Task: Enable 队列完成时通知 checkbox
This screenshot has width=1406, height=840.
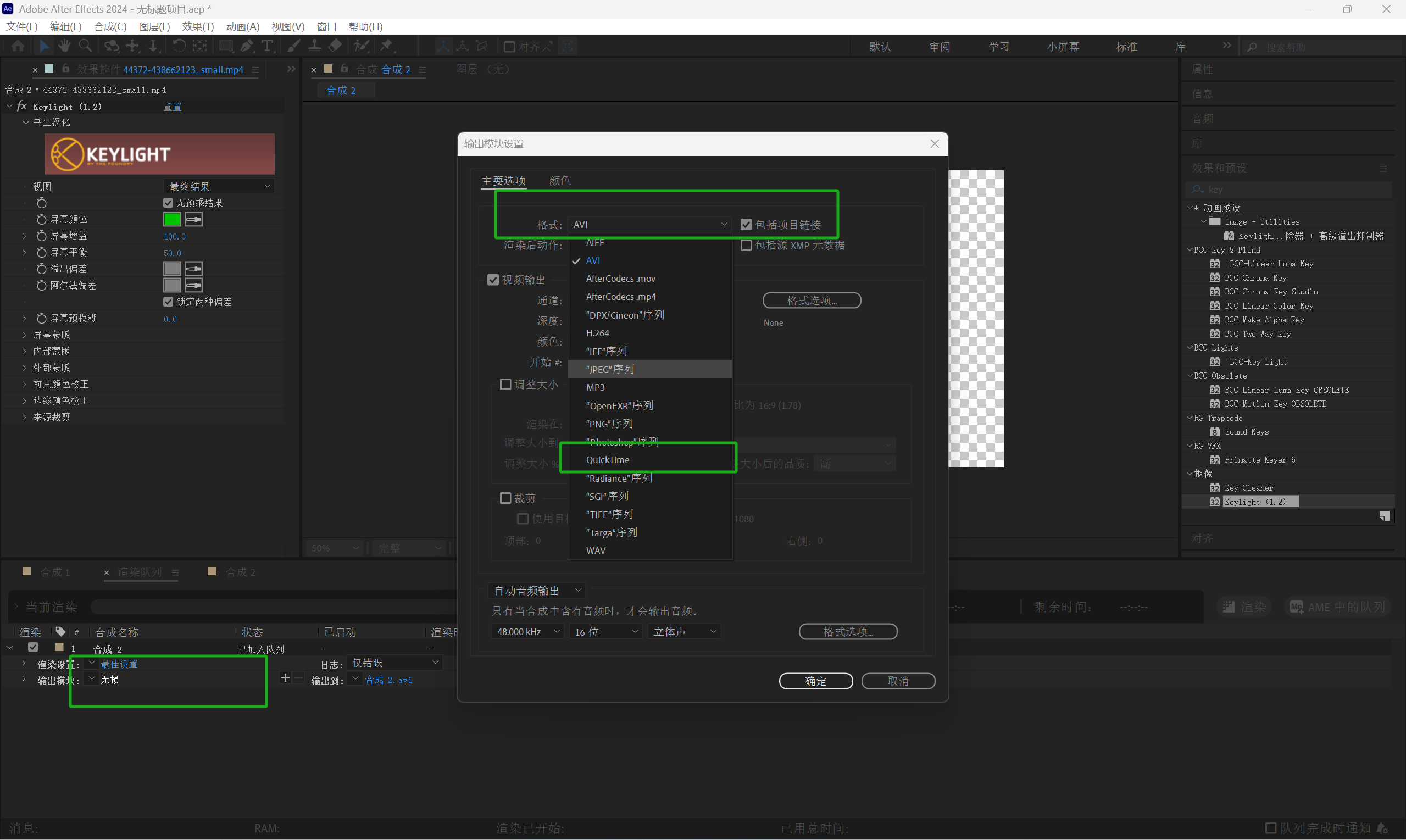Action: pyautogui.click(x=1270, y=828)
